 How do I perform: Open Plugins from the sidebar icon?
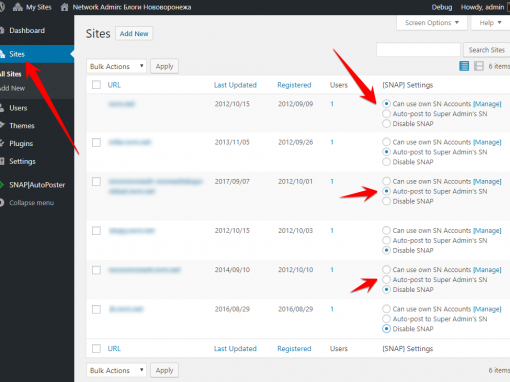point(2,144)
